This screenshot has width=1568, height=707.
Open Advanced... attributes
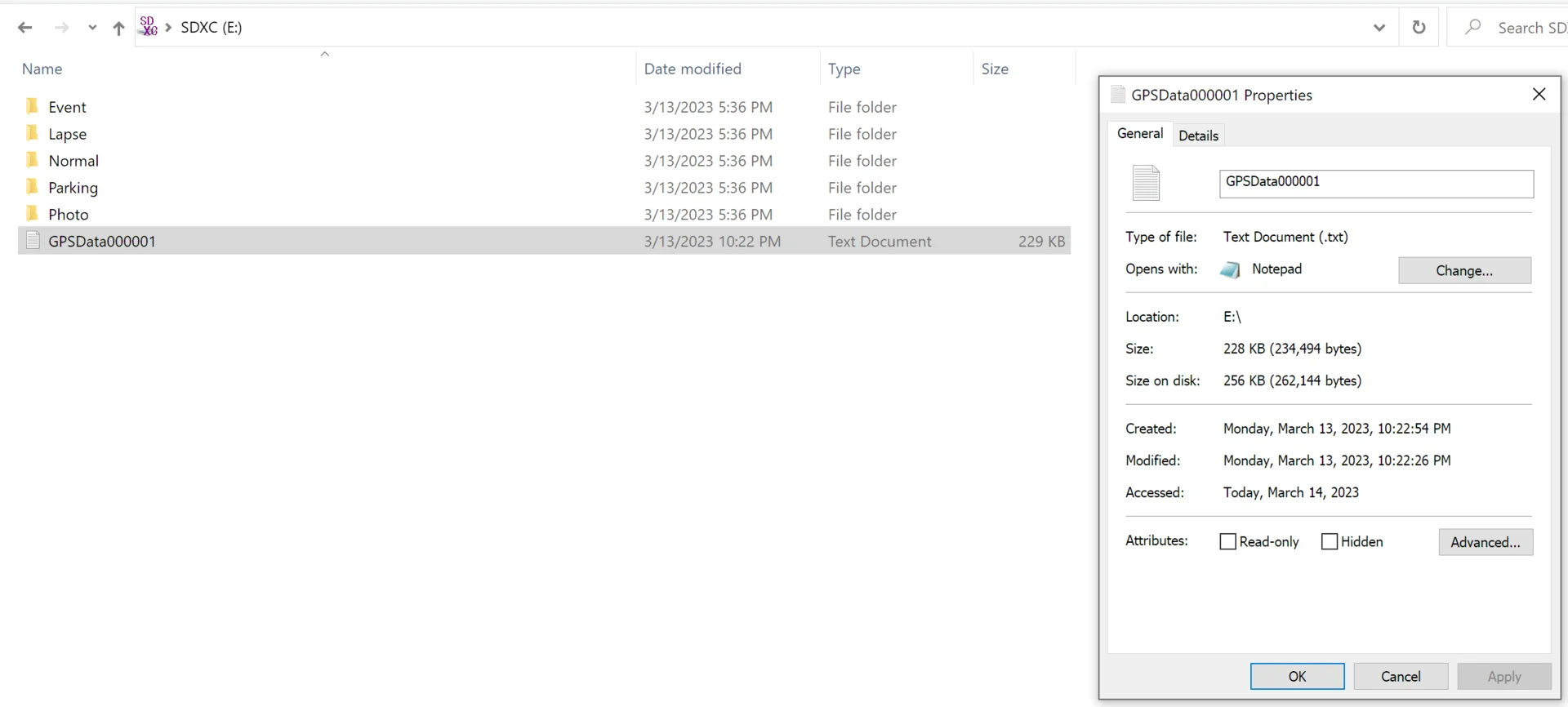click(x=1486, y=542)
